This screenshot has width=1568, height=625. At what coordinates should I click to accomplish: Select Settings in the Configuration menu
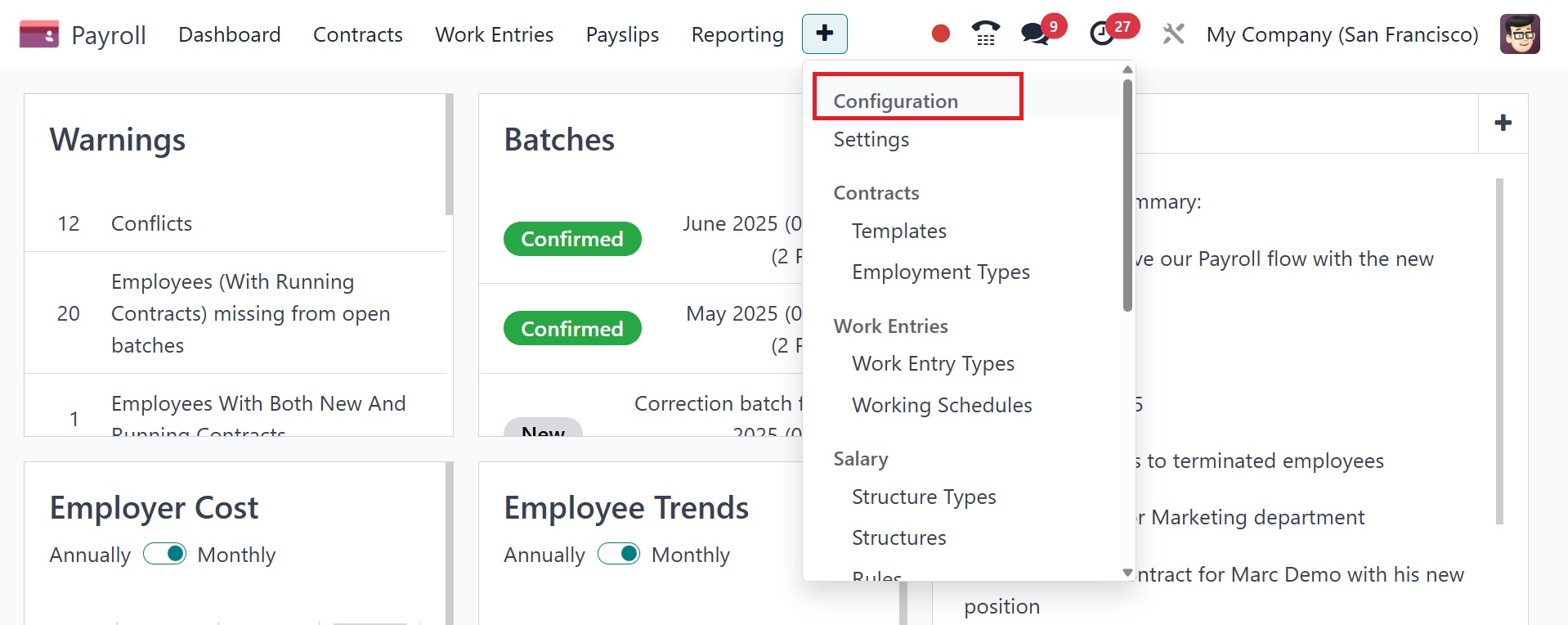point(871,140)
